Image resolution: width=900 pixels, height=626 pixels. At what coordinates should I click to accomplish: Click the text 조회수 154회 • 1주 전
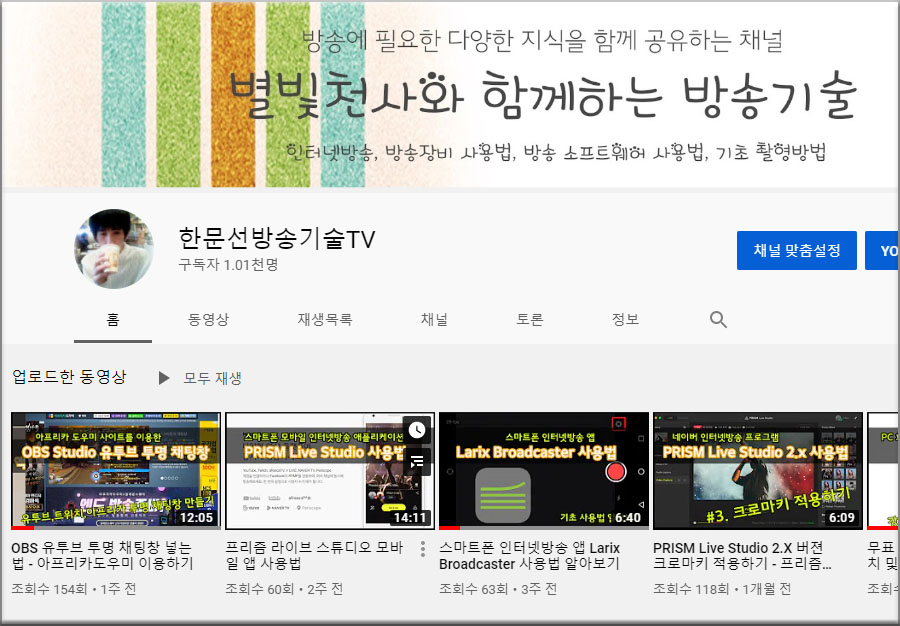[73, 589]
